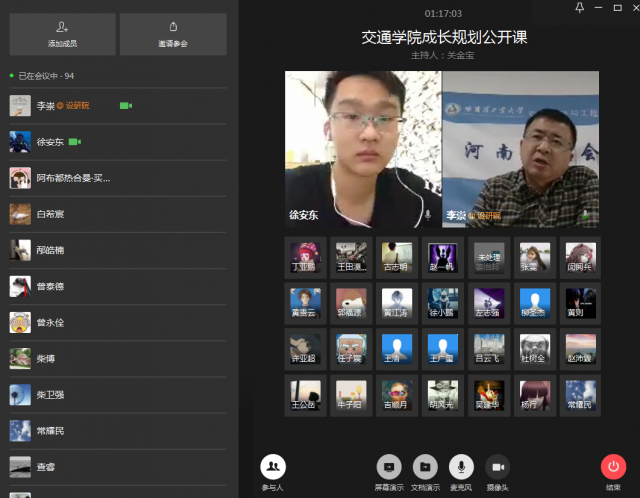Click microphone indicator on 徐安东's video

(428, 215)
